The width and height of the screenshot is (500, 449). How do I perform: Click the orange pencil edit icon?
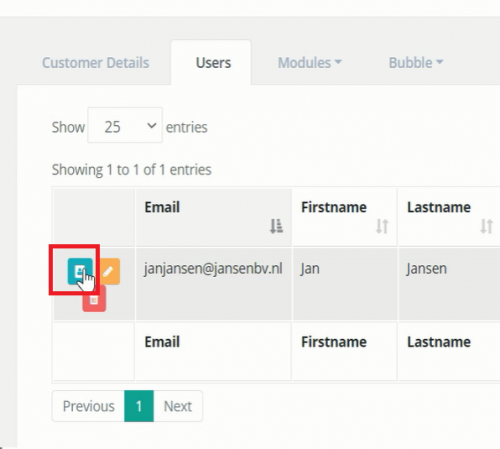click(x=109, y=271)
